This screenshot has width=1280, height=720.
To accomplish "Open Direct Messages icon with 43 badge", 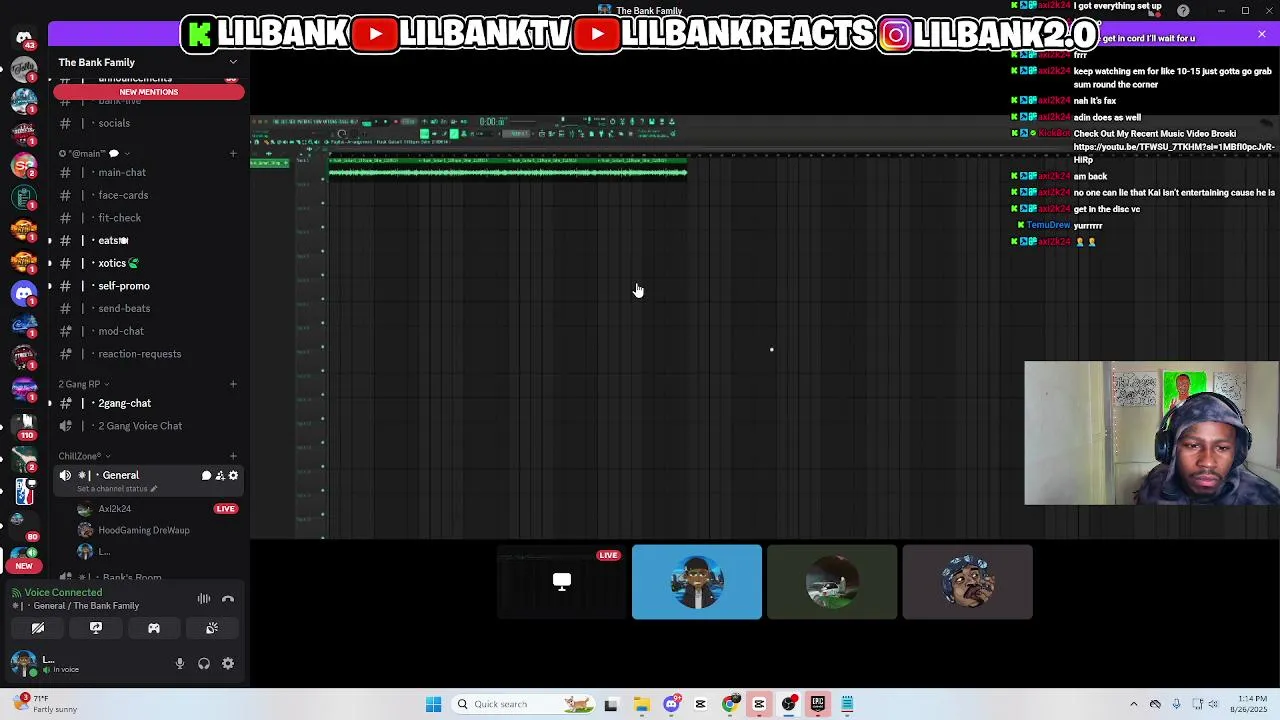I will (24, 38).
